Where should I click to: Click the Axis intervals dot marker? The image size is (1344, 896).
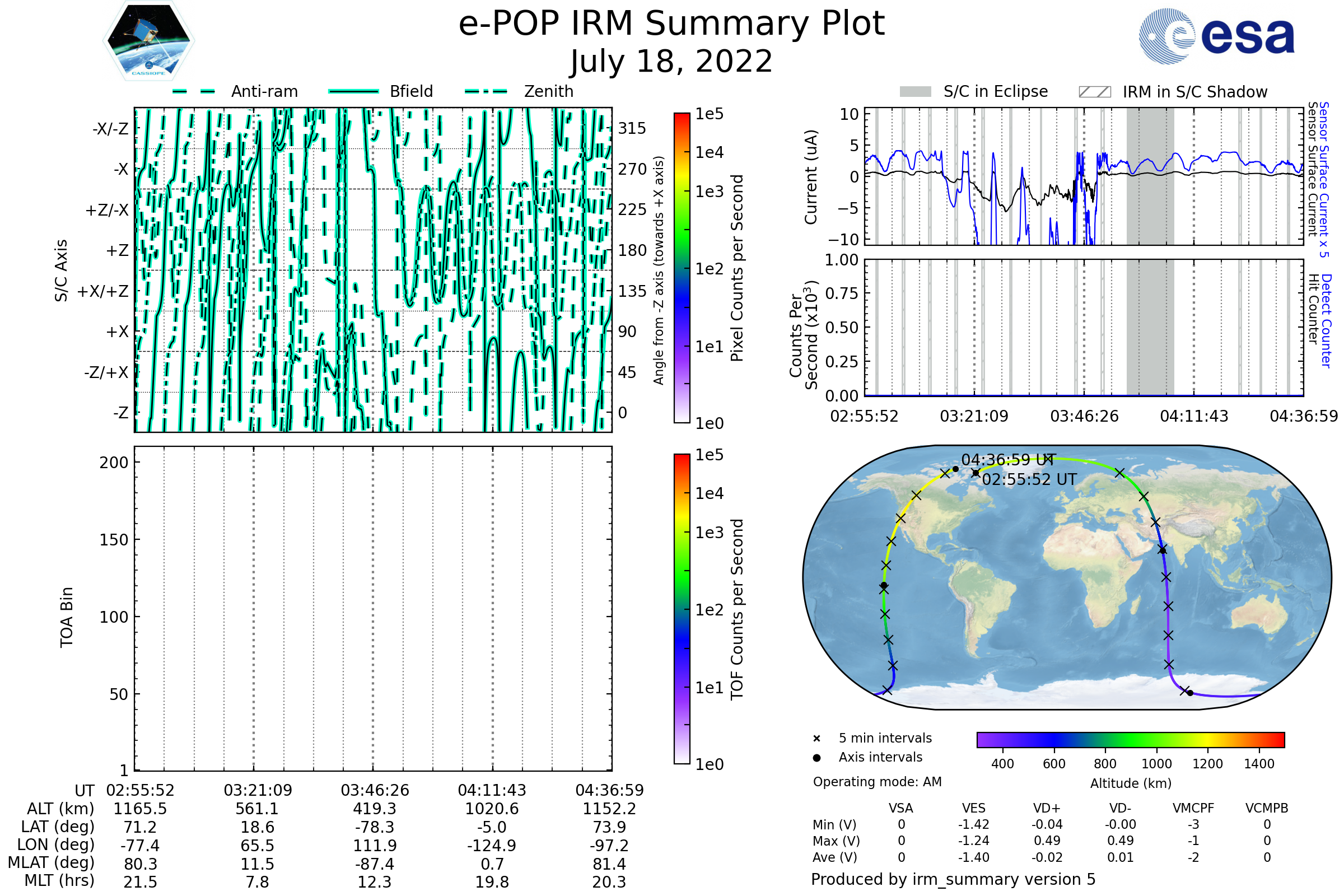coord(816,758)
